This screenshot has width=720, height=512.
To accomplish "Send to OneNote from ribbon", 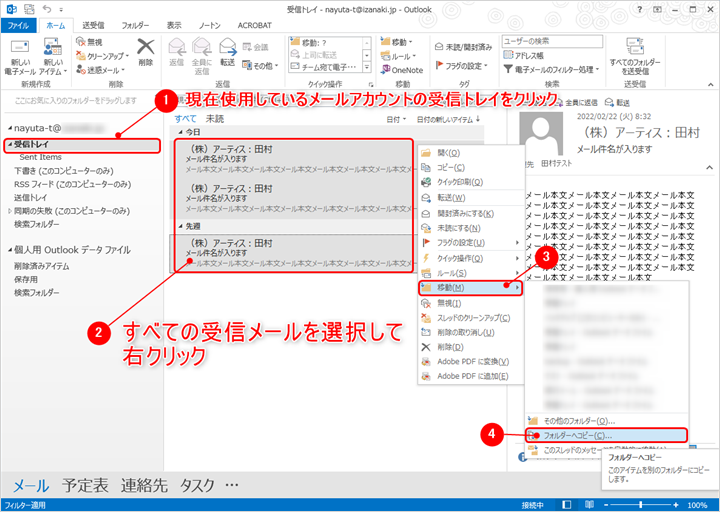I will [x=402, y=70].
